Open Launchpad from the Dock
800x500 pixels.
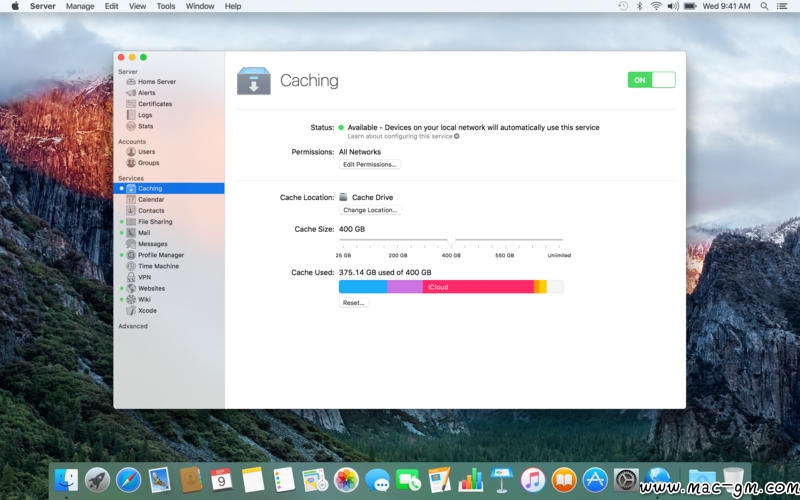(x=97, y=480)
